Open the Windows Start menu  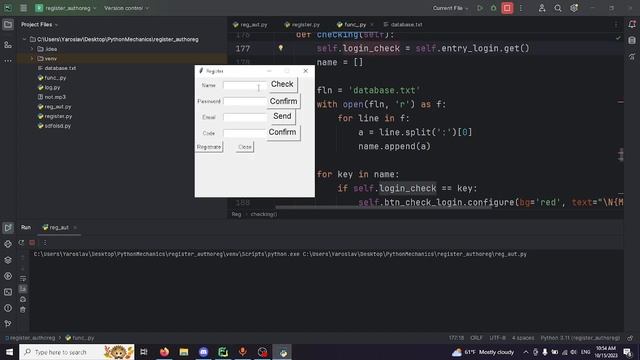pyautogui.click(x=9, y=352)
